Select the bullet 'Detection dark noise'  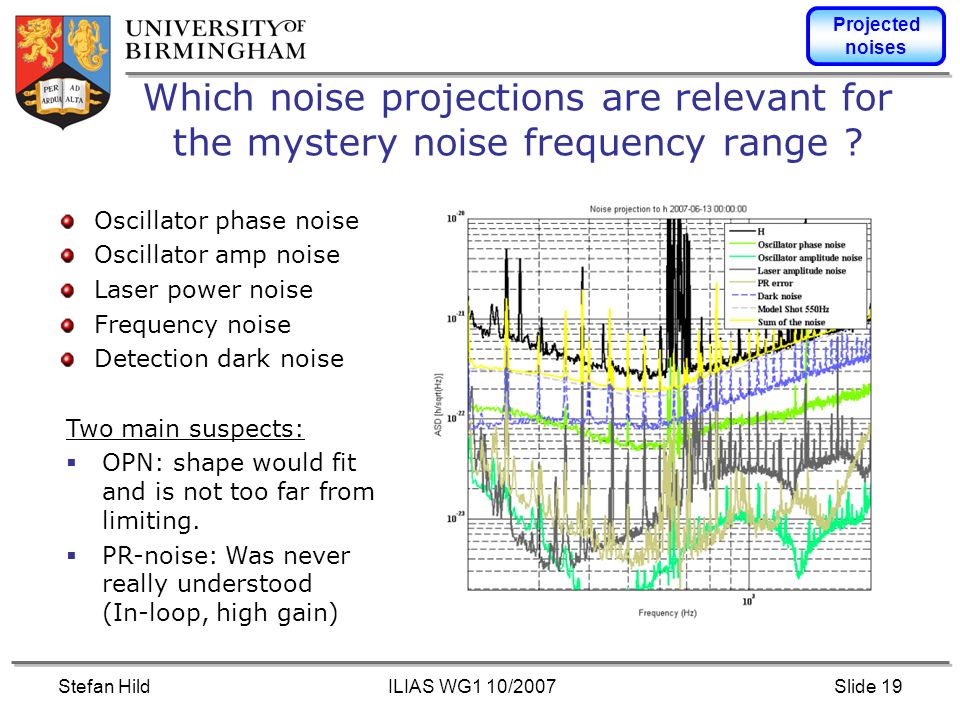coord(219,359)
